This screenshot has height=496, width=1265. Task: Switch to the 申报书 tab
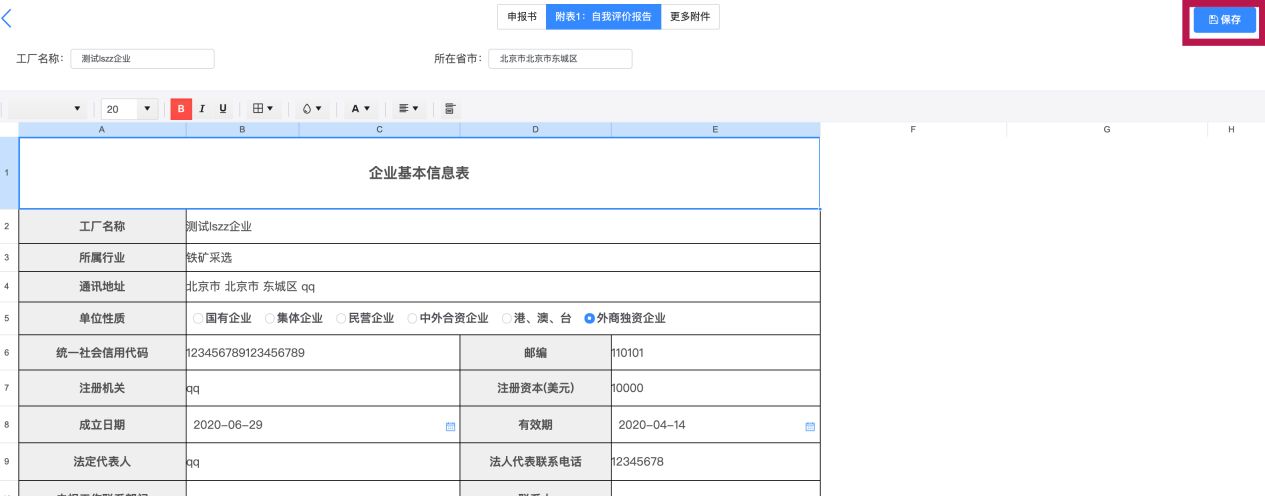click(521, 17)
